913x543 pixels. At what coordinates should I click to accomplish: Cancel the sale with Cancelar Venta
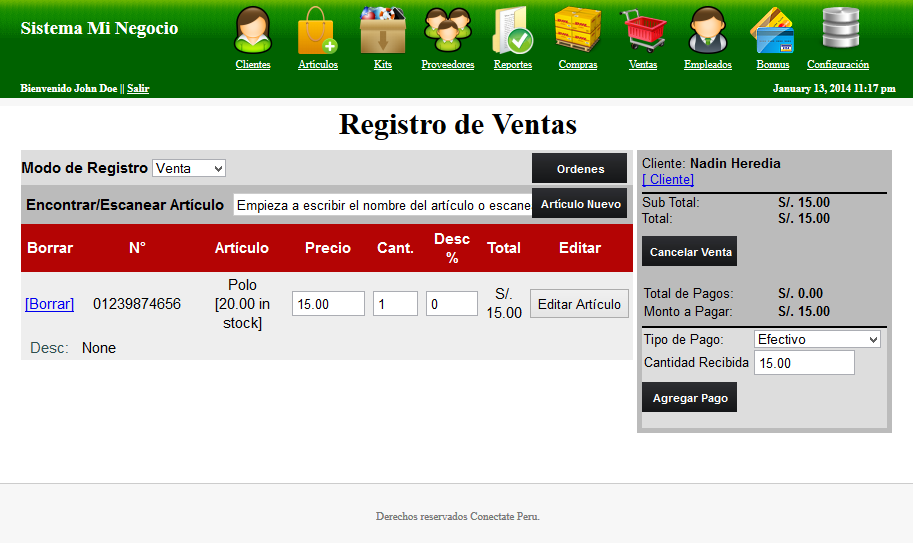pyautogui.click(x=689, y=251)
